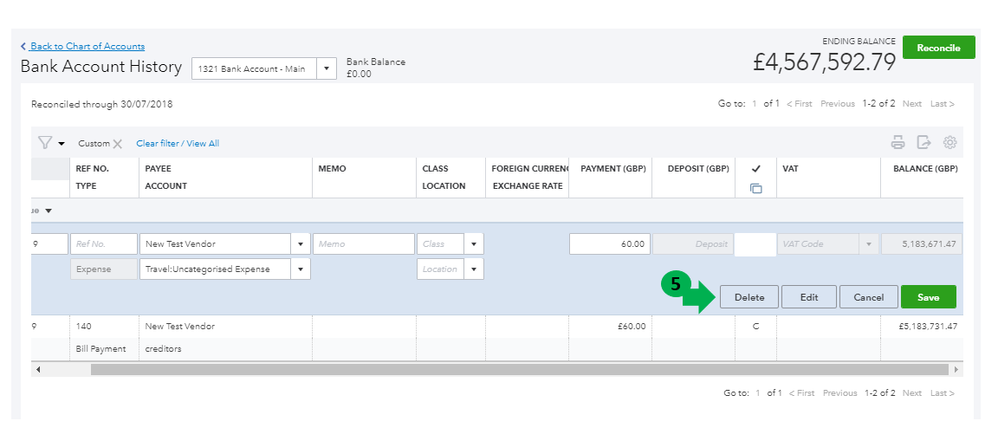
Task: Click the attachments icon under checkmark header
Action: coord(756,188)
